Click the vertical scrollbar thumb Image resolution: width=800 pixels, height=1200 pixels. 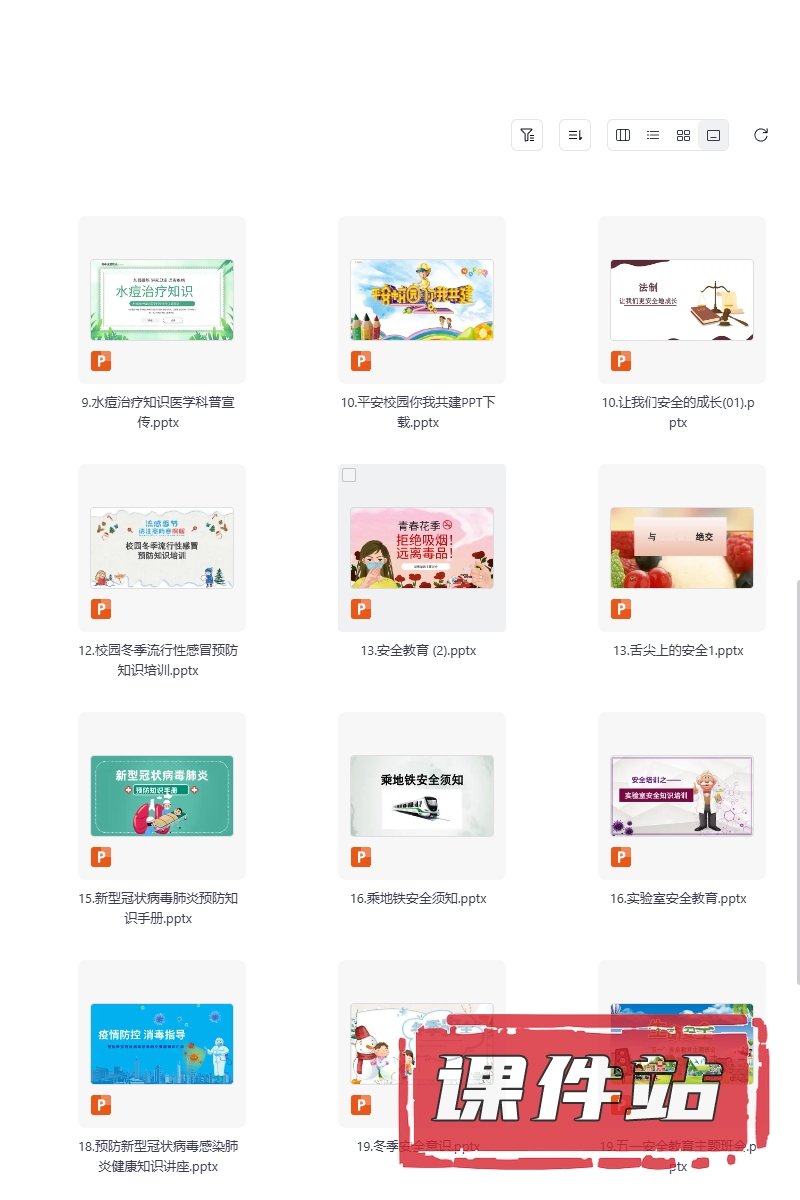(x=797, y=780)
